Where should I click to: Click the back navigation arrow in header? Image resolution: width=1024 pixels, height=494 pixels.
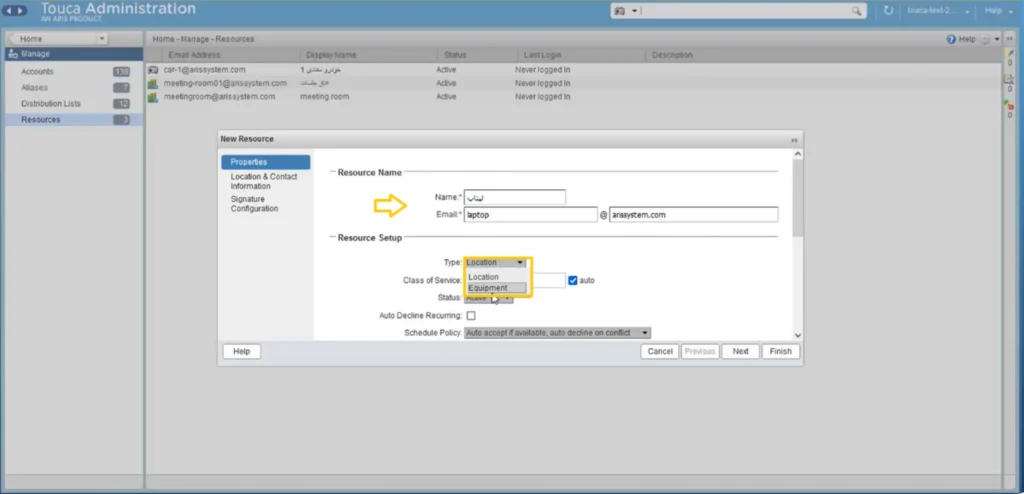point(10,10)
